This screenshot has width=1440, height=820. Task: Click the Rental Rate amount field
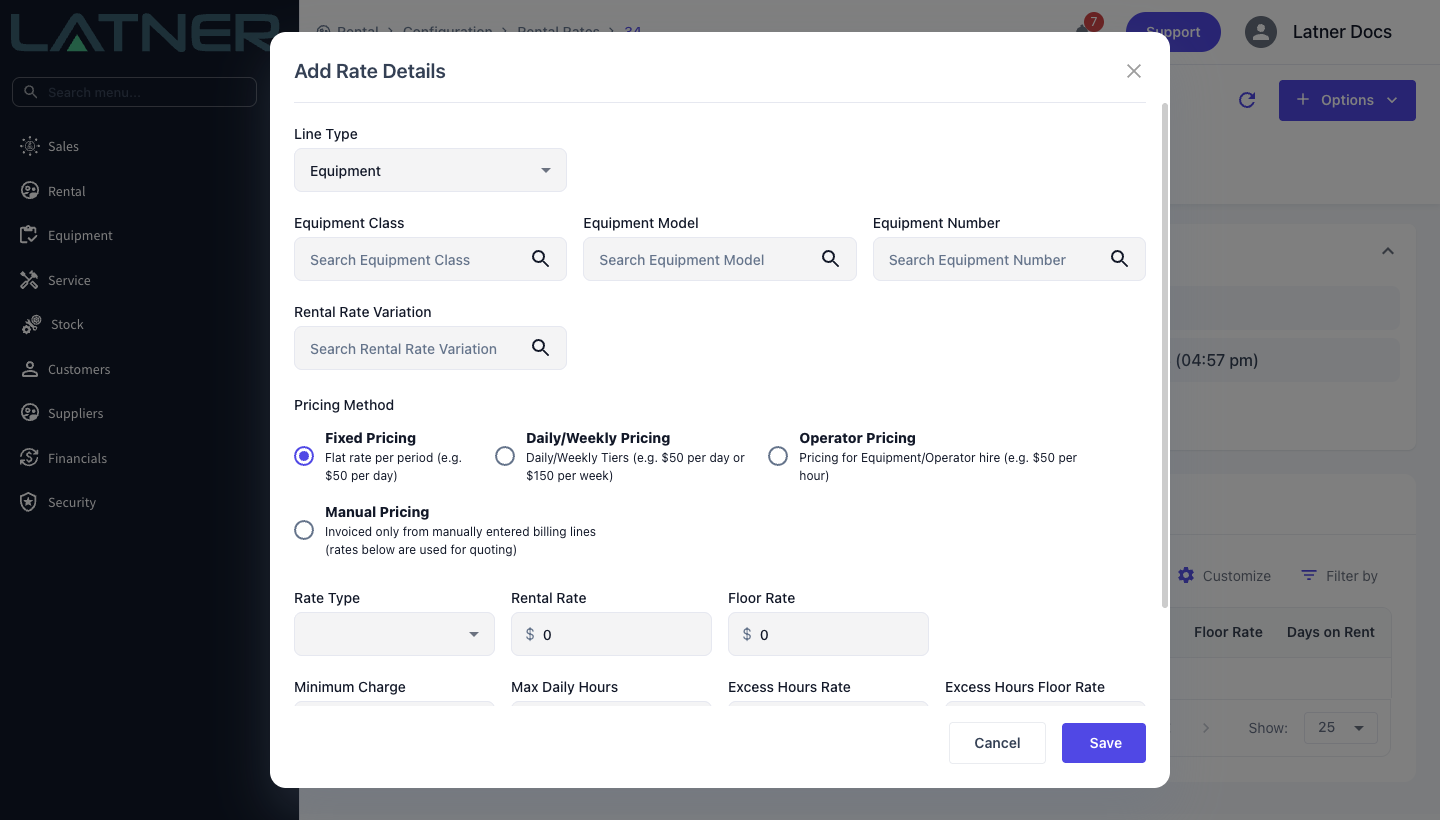click(611, 634)
